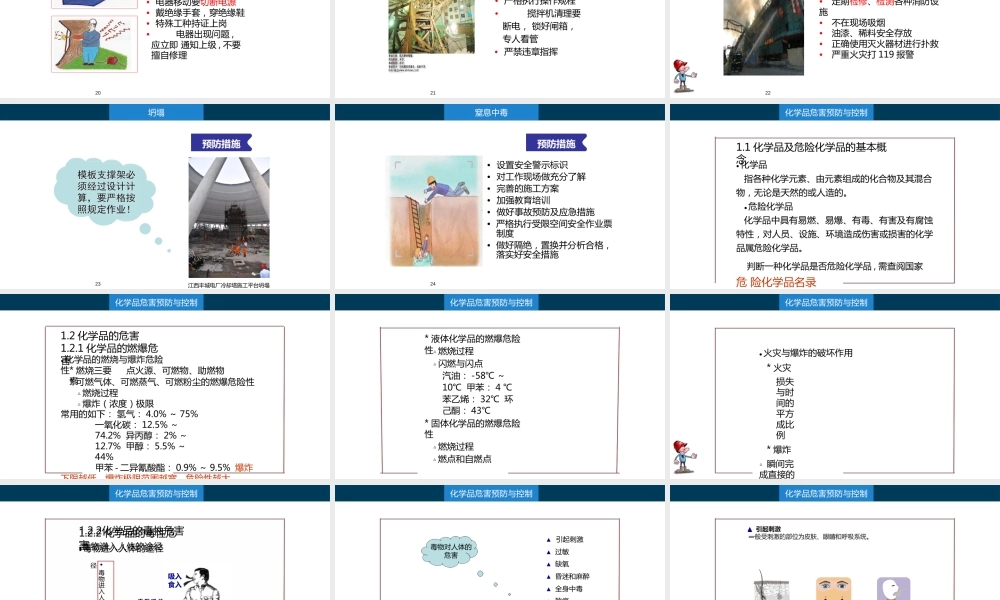Open the slide about 1.1 化学品及危险化学品的基本概念
Image resolution: width=1000 pixels, height=600 pixels.
coord(835,196)
